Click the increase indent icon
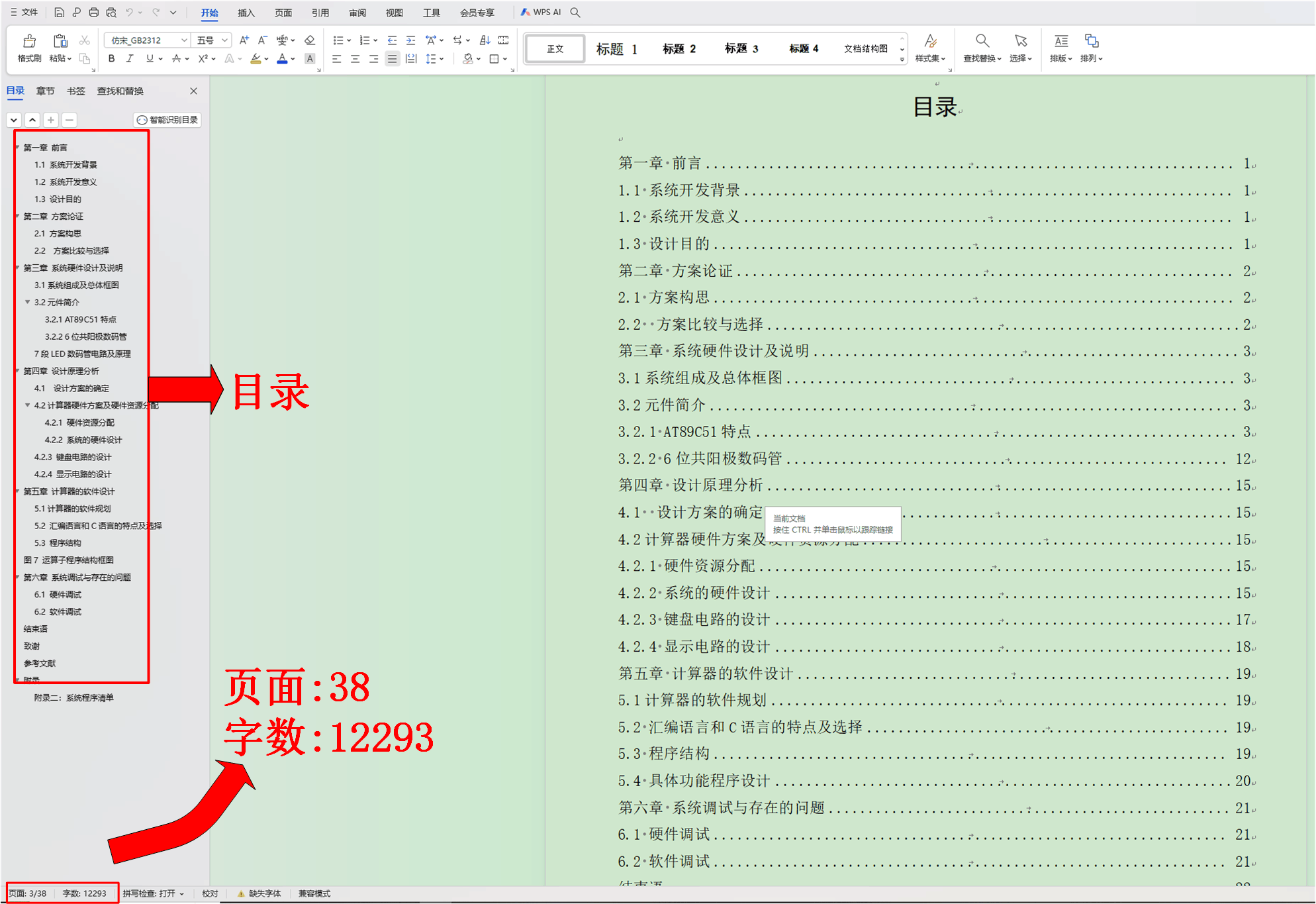1316x904 pixels. [x=411, y=40]
